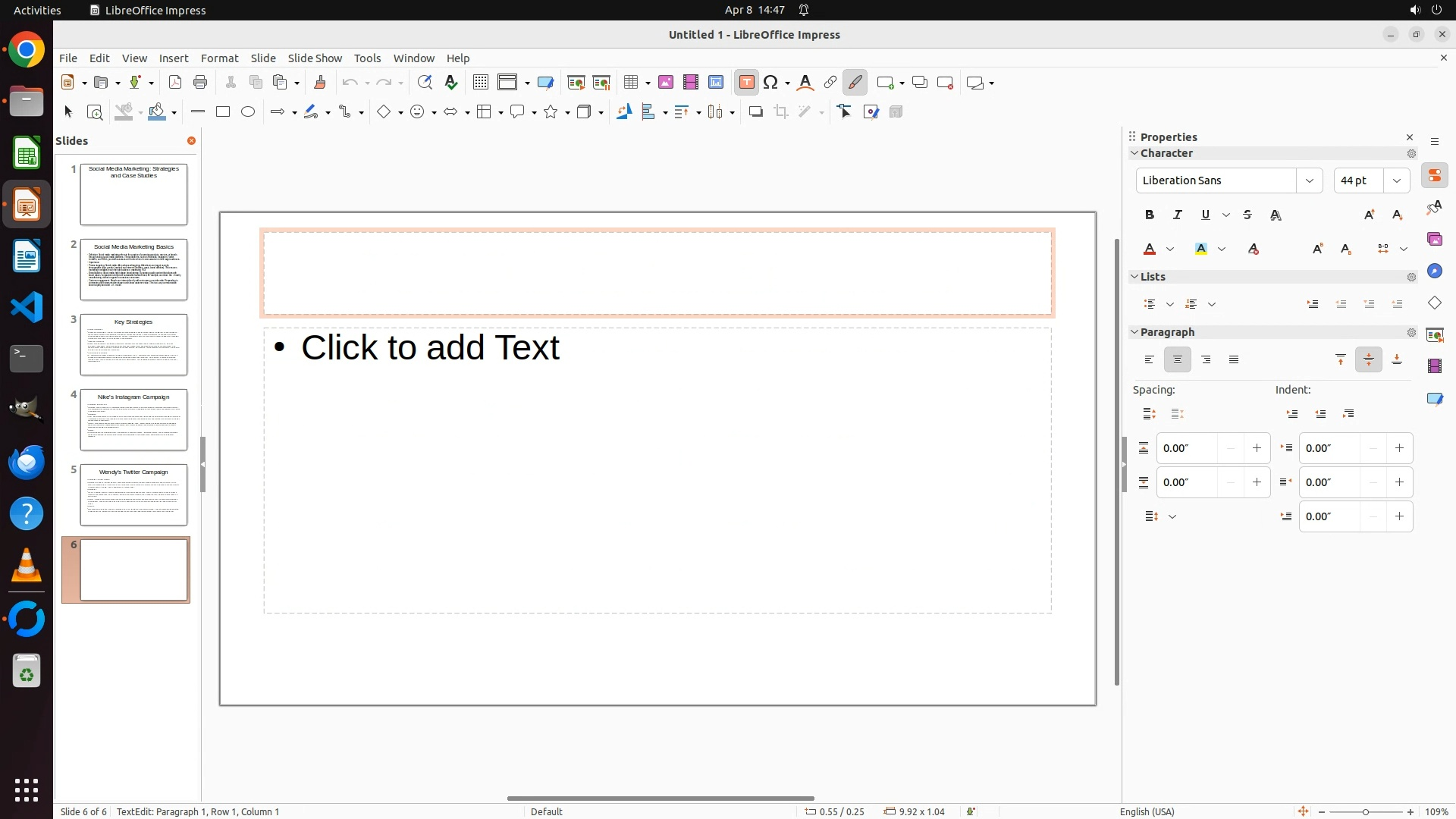Click the Start from First Slide icon

[x=576, y=83]
